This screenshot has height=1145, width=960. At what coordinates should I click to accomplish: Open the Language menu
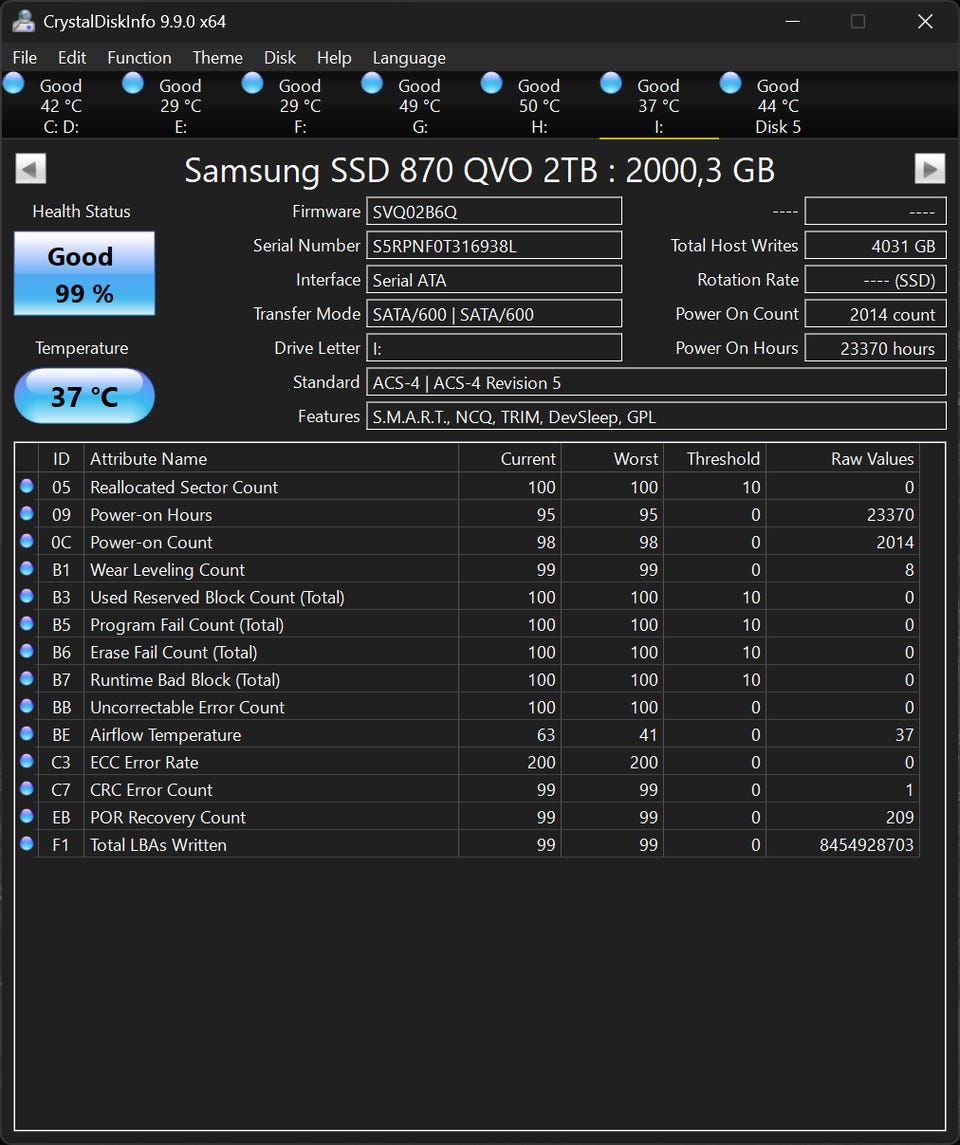pos(409,58)
